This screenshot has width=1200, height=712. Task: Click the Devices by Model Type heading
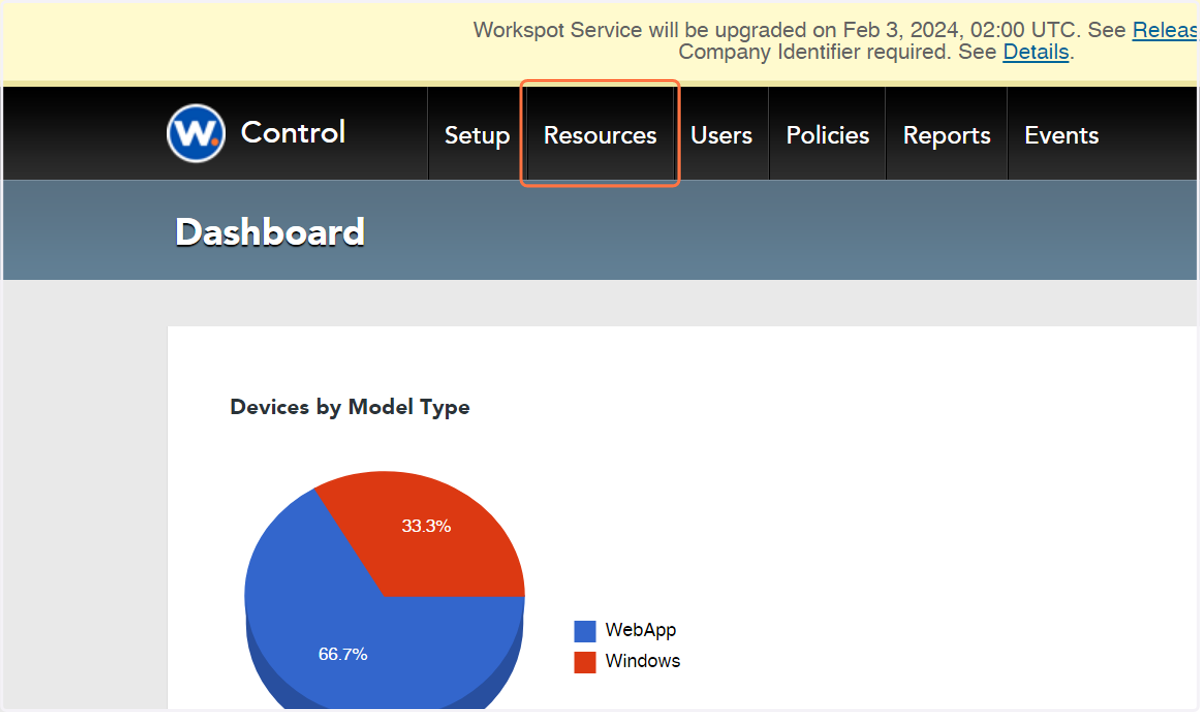(350, 407)
